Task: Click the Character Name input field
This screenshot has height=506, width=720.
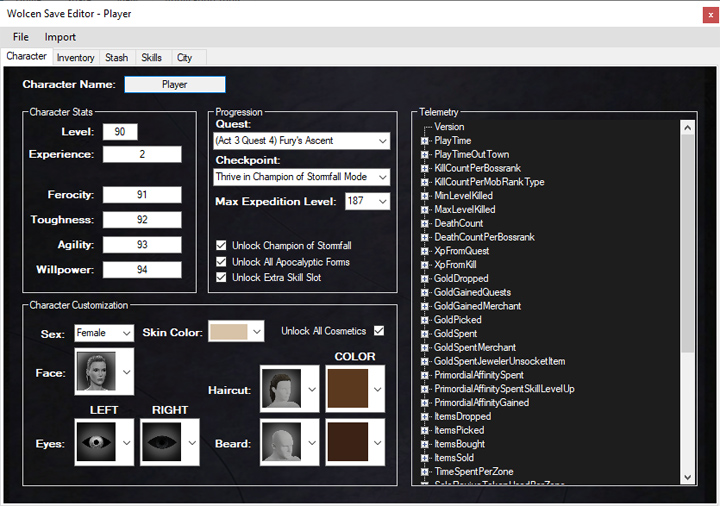Action: 175,85
